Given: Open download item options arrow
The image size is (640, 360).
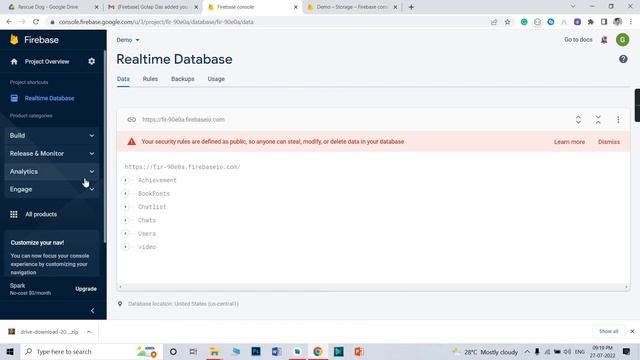Looking at the screenshot, I should click(x=89, y=332).
